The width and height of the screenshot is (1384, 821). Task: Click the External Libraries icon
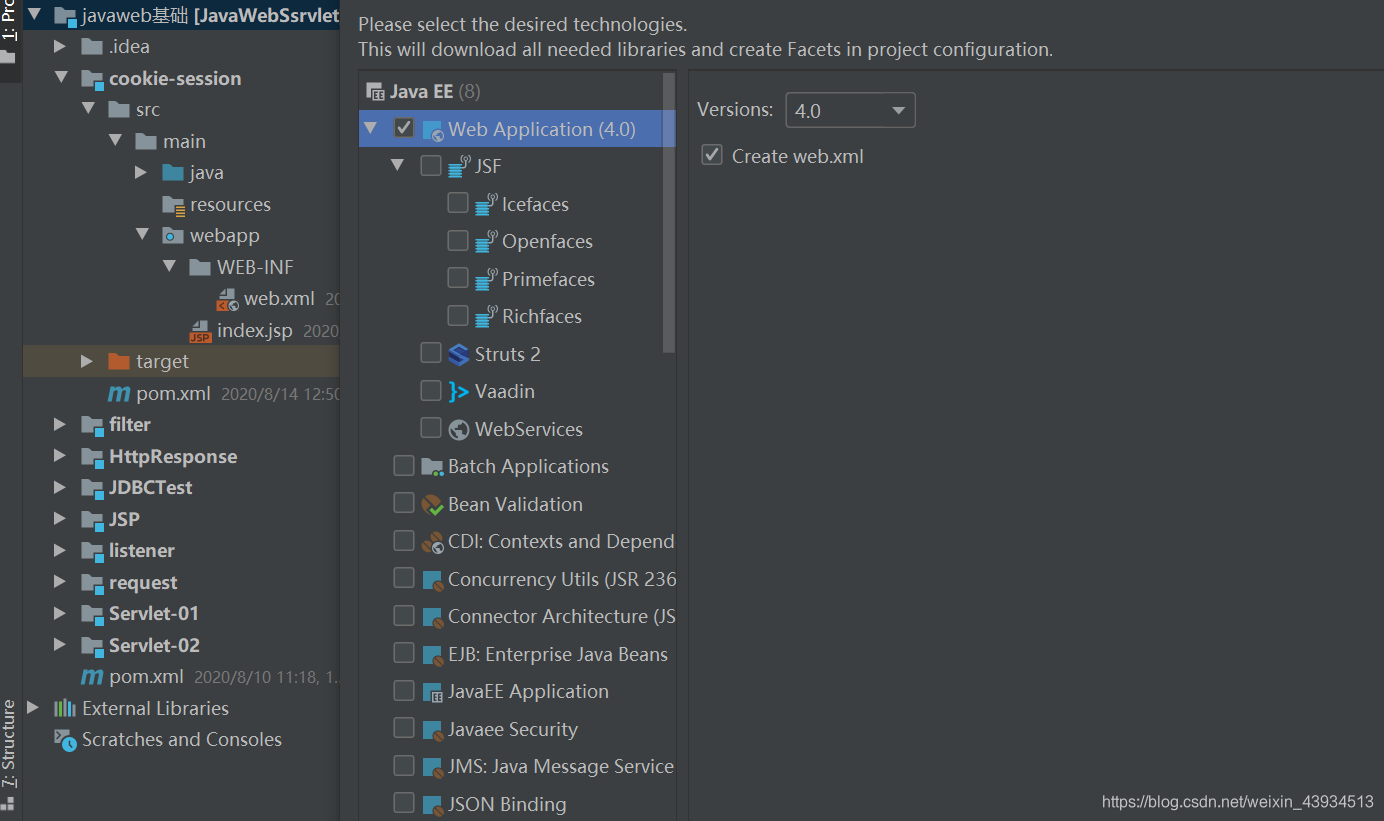point(65,708)
